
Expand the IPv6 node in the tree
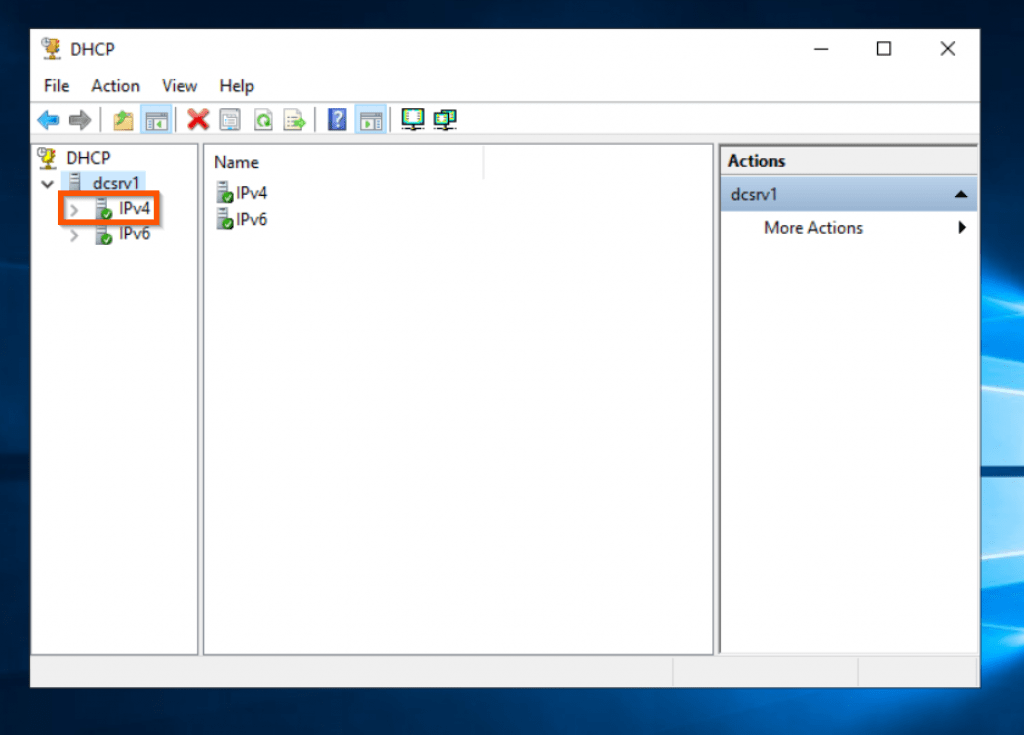[72, 234]
